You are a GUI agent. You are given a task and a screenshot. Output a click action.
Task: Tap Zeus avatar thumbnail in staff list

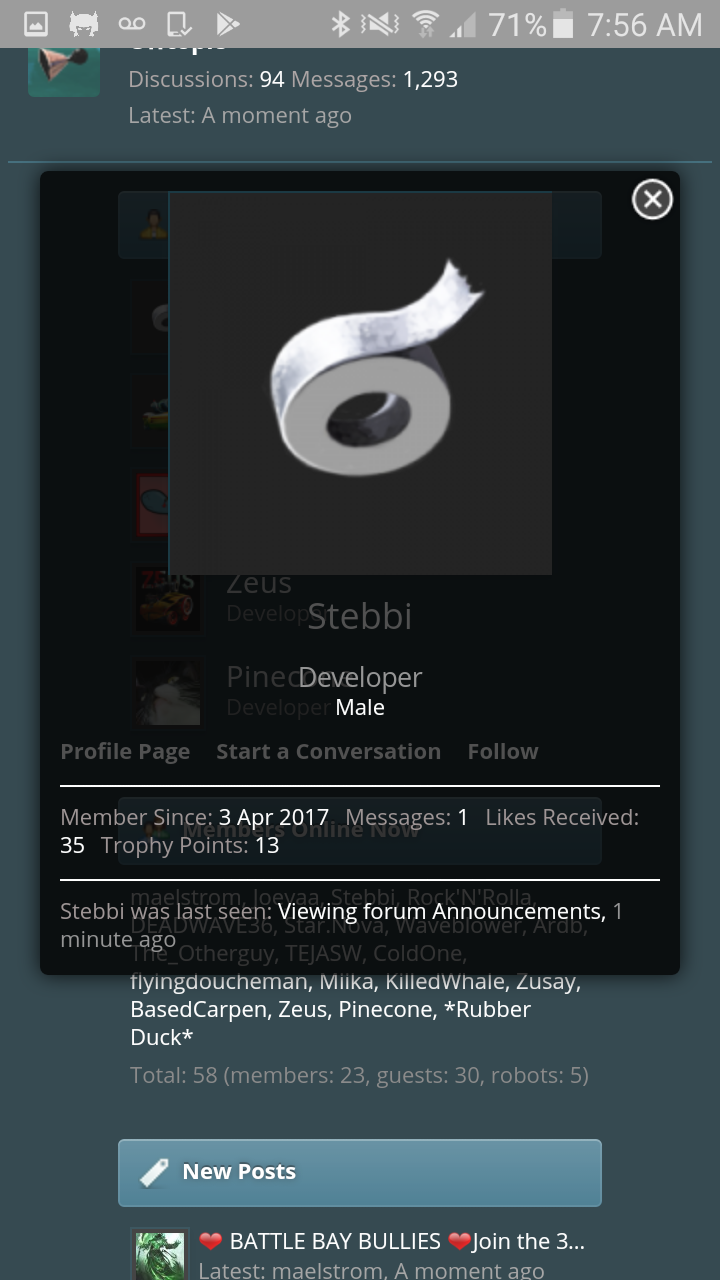[168, 598]
